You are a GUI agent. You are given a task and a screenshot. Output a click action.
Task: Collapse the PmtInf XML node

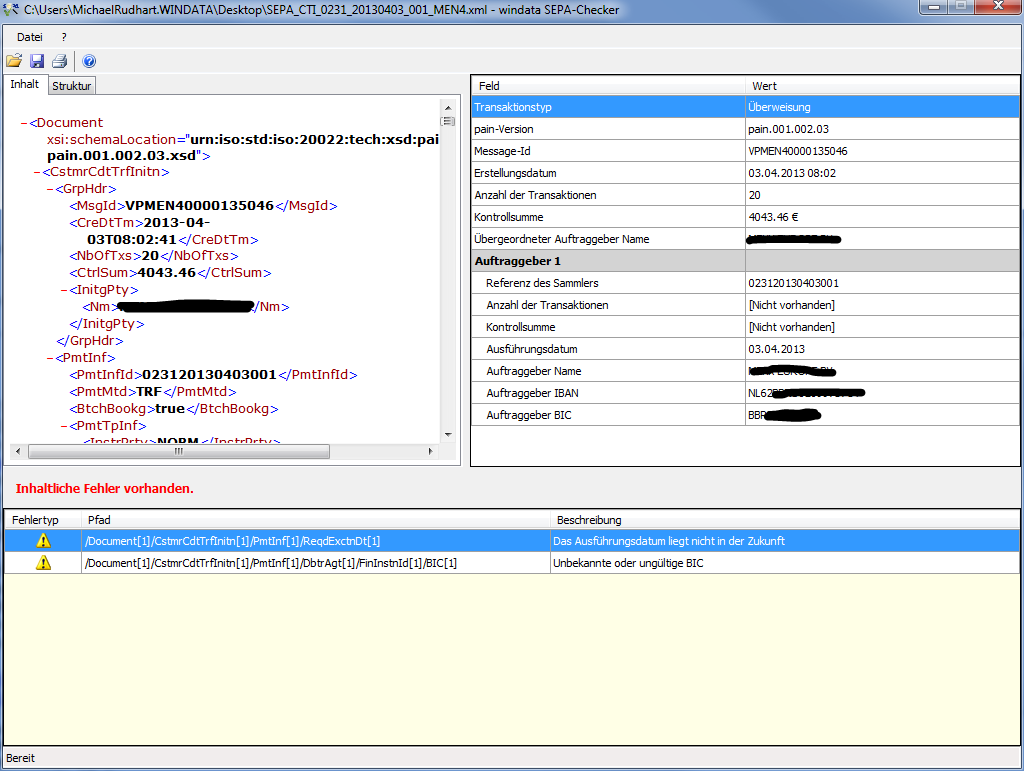[x=50, y=358]
